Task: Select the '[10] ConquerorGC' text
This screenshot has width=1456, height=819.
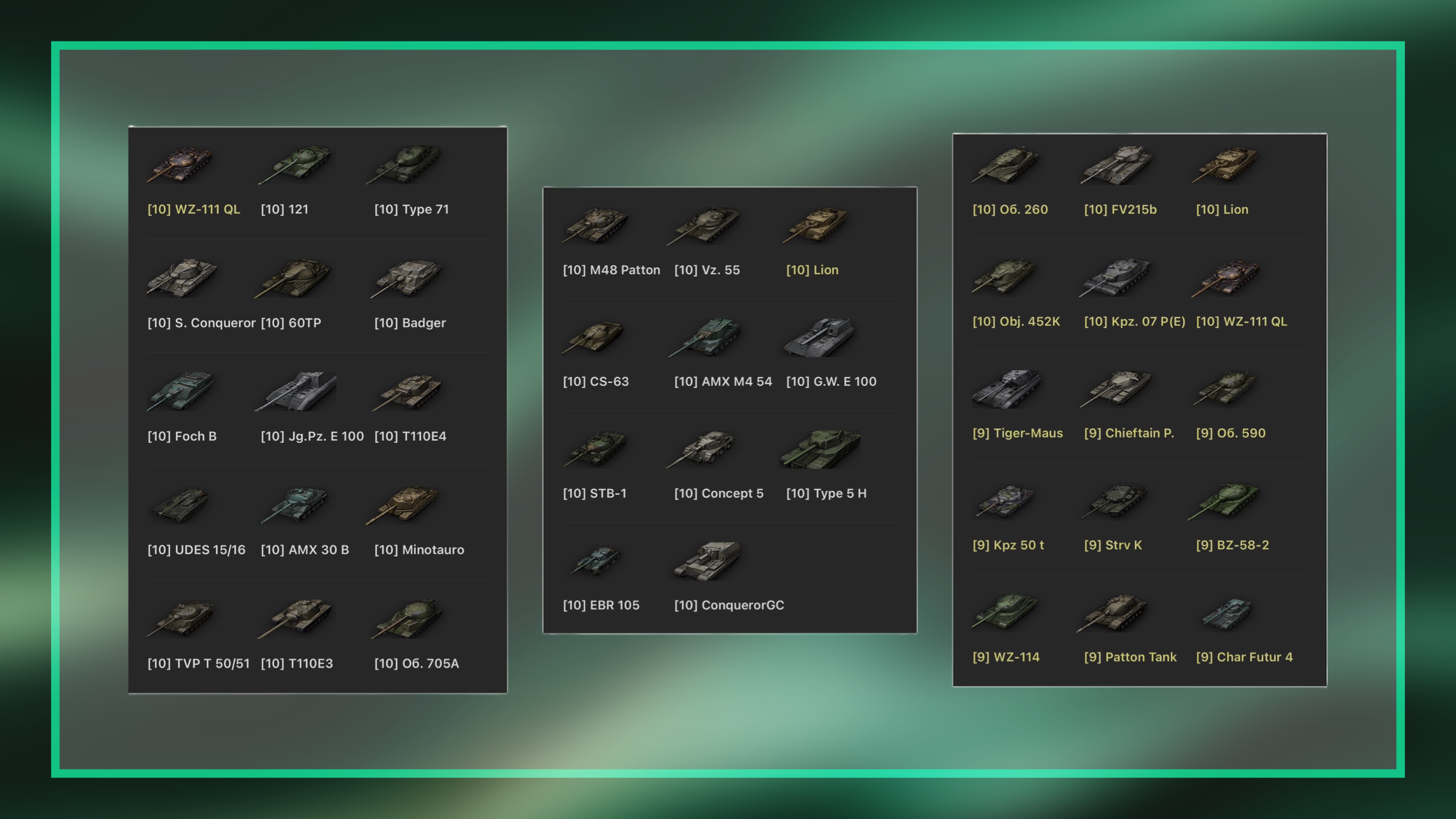Action: click(729, 605)
